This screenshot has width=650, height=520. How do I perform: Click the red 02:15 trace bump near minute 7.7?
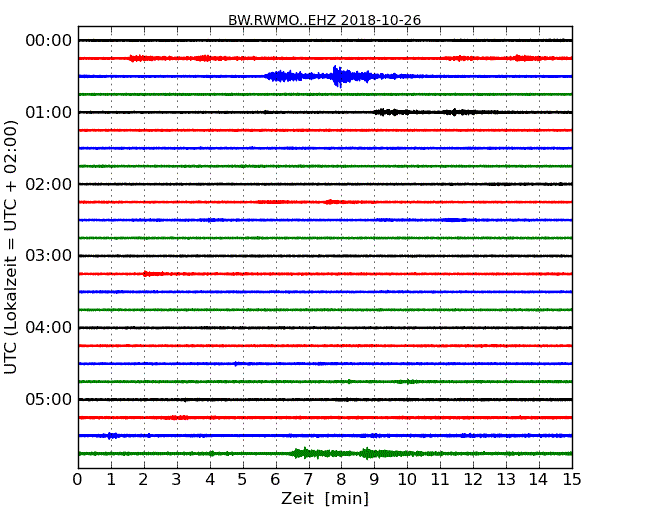pyautogui.click(x=332, y=202)
